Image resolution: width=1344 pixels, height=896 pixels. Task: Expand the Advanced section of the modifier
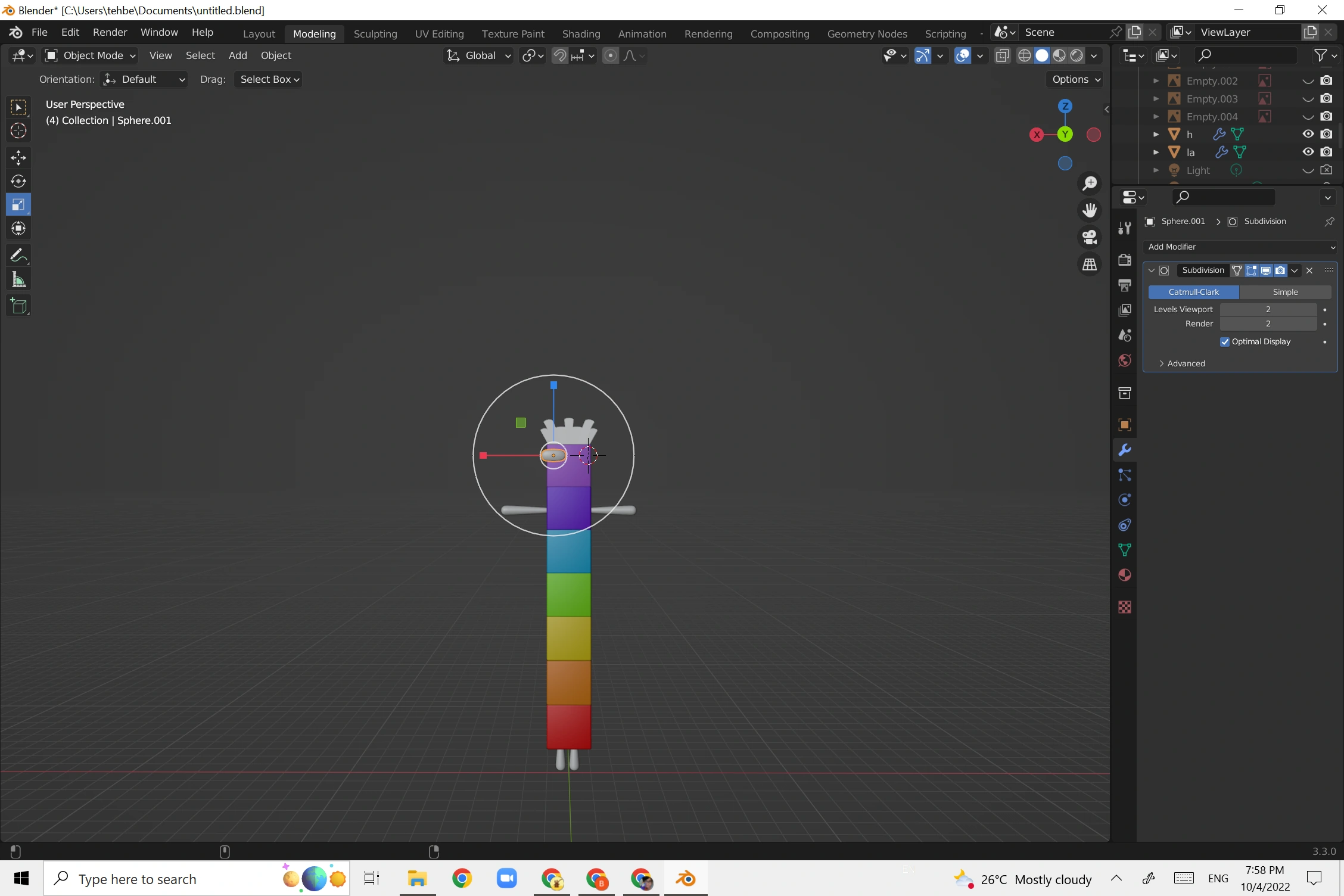tap(1185, 363)
